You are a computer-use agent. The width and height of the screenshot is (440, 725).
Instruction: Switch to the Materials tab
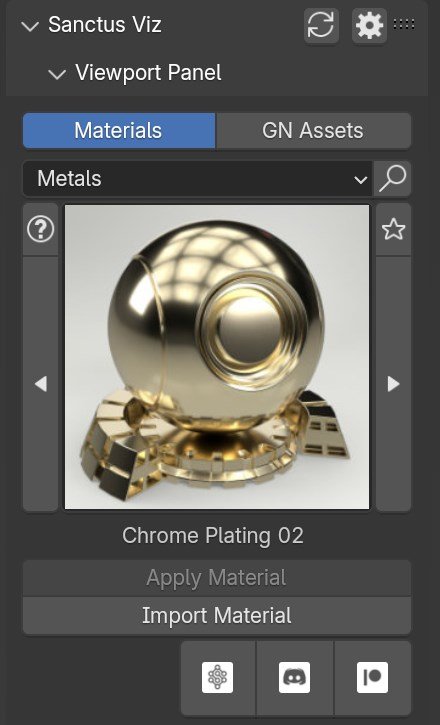point(119,130)
